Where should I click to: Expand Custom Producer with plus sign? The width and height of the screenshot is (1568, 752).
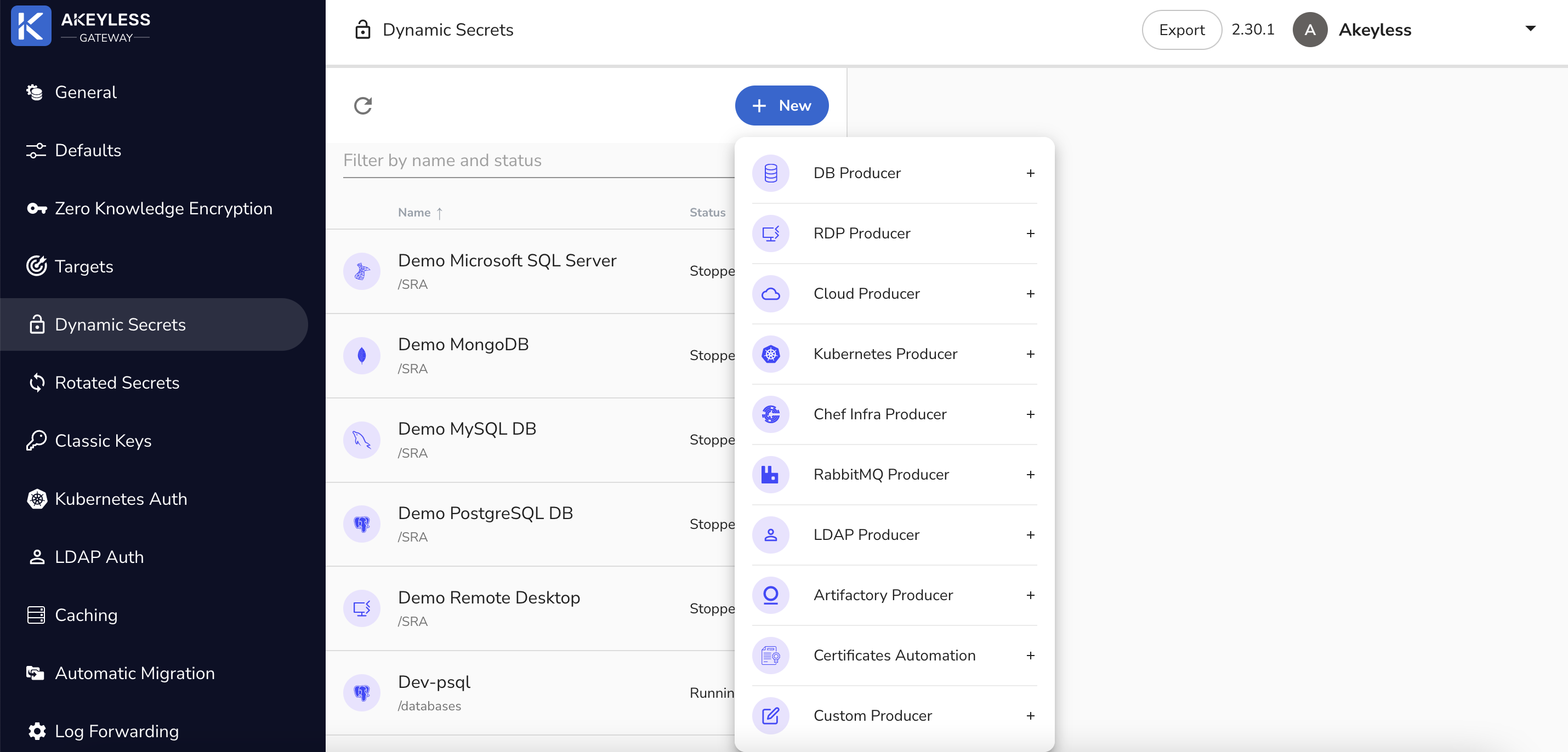point(1031,715)
